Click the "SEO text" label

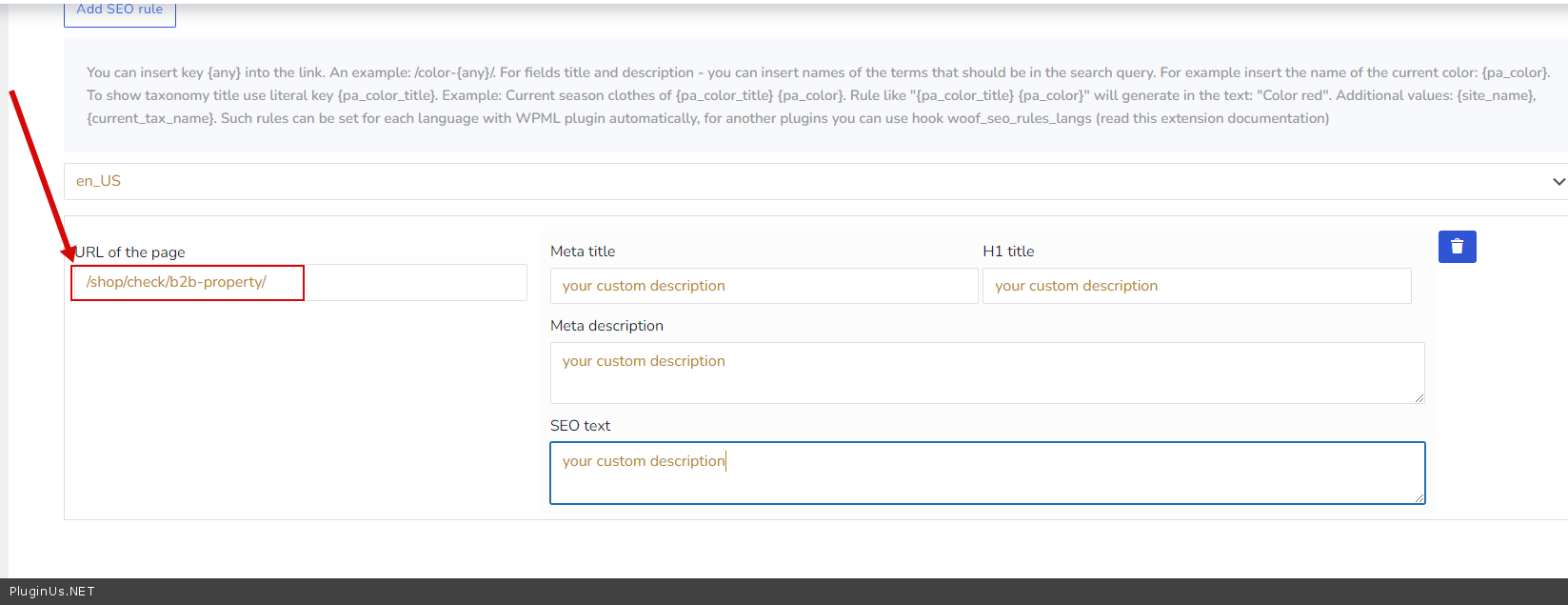click(580, 426)
